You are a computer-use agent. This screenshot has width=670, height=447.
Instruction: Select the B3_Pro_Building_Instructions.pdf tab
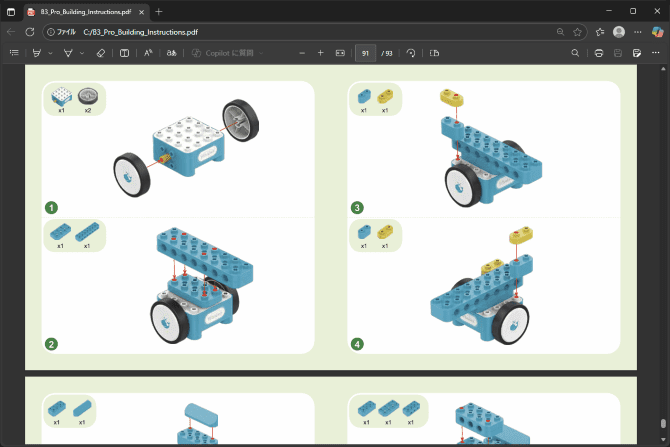(85, 12)
